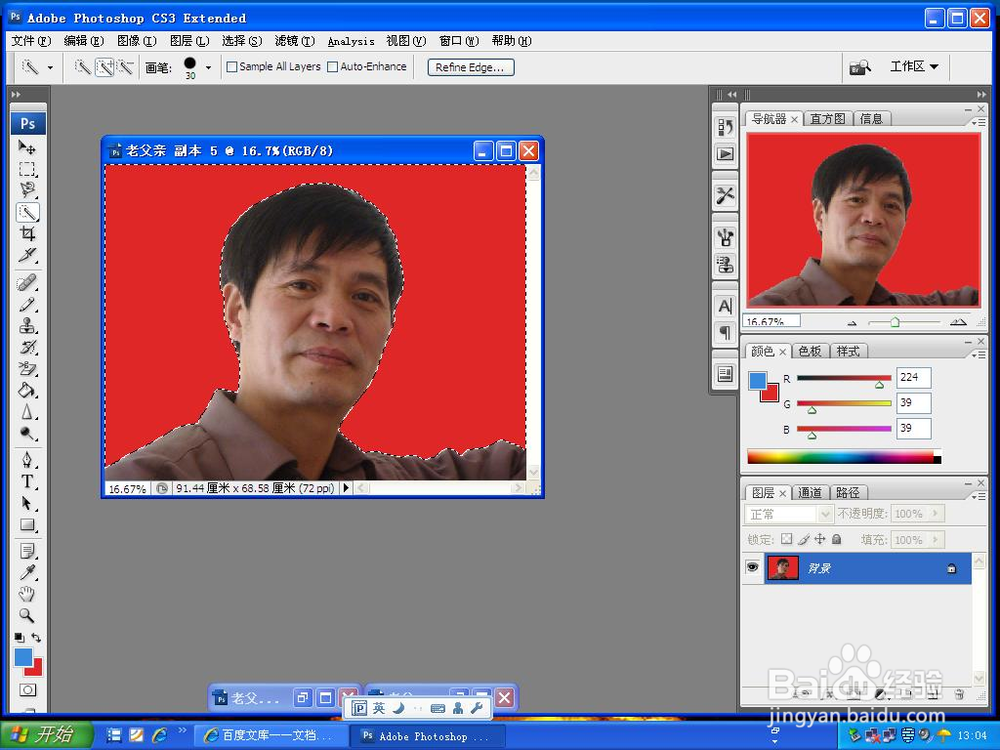Viewport: 1000px width, 750px height.
Task: Switch to the 通道 channels tab
Action: click(x=810, y=492)
